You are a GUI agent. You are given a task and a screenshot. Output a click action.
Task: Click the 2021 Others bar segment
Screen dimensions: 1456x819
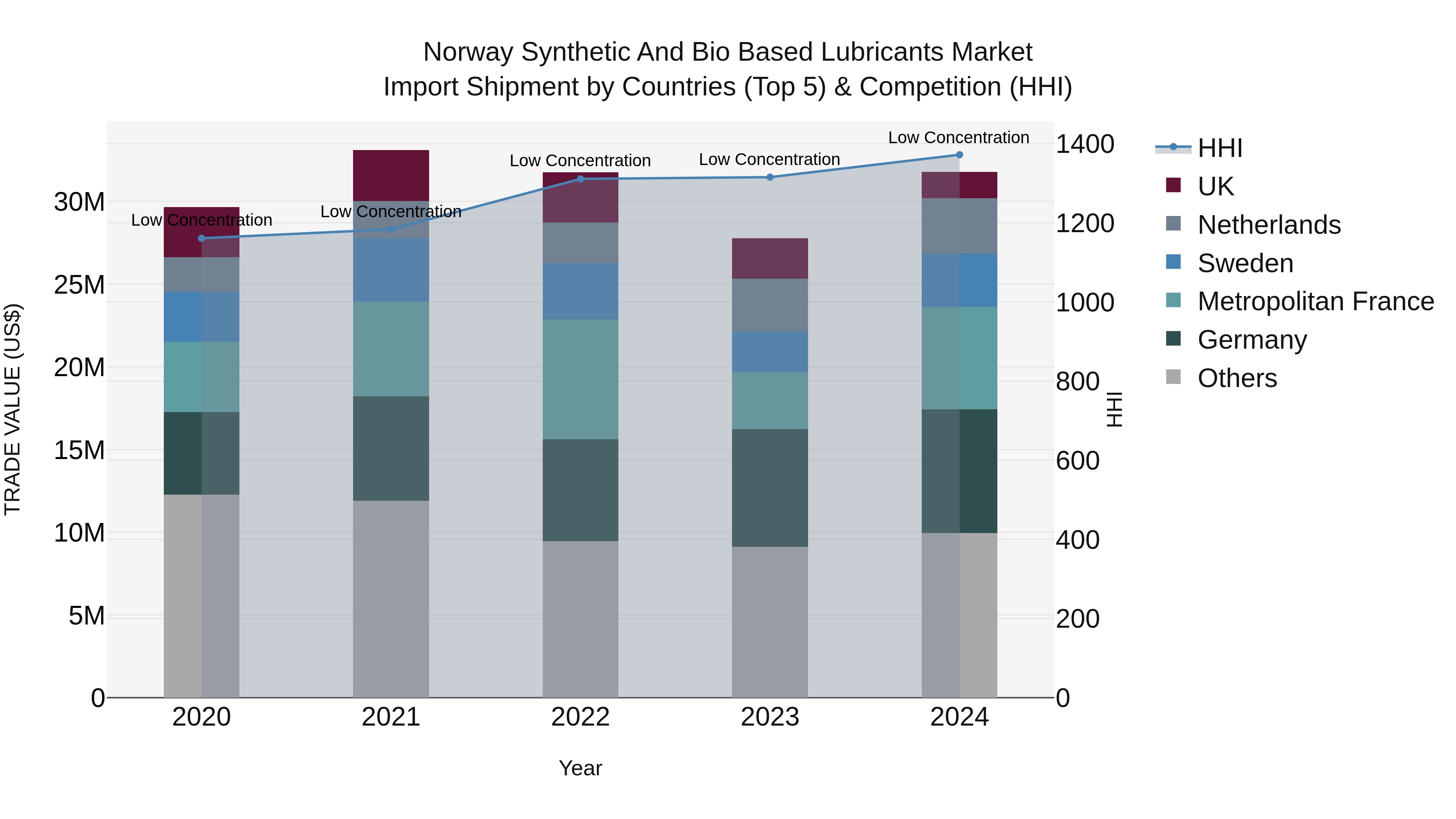tap(391, 599)
